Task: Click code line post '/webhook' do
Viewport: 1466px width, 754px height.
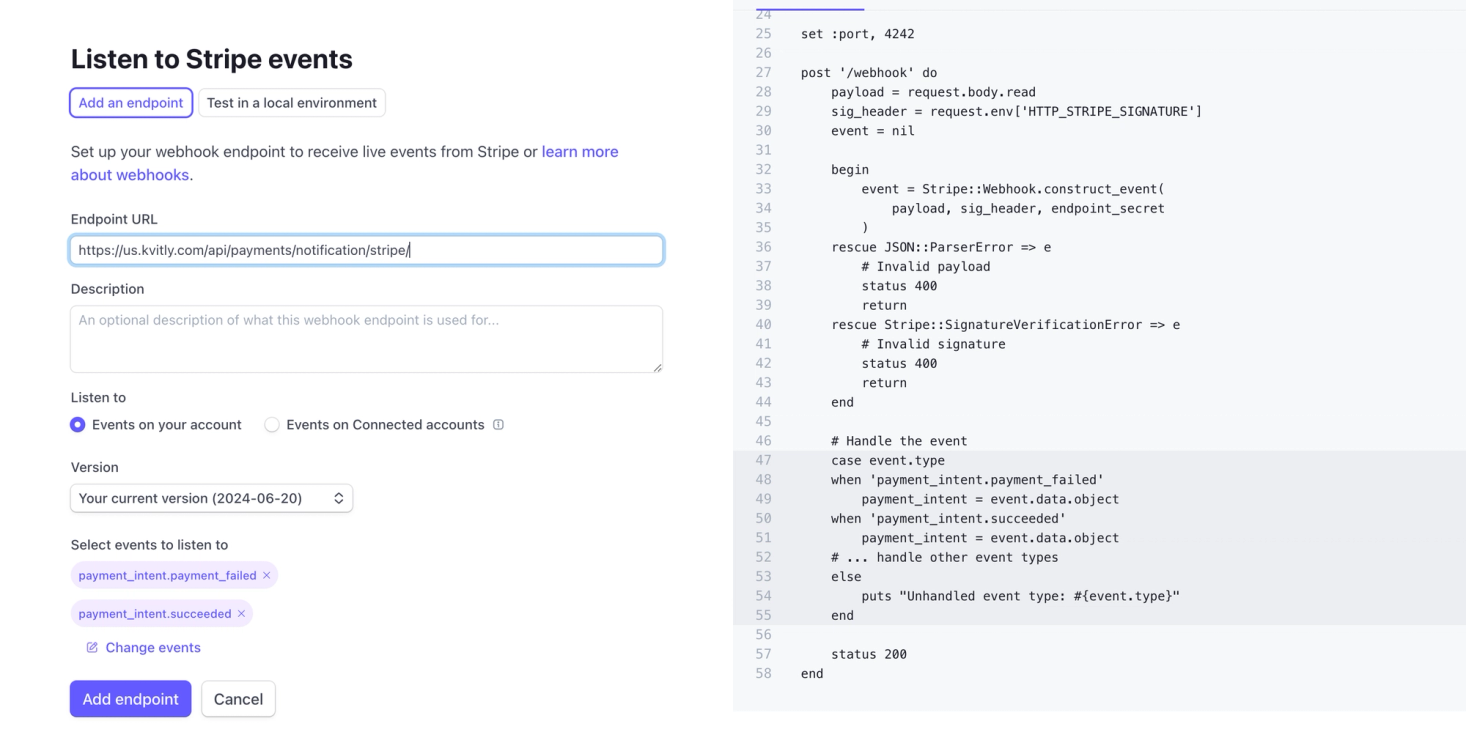Action: pos(869,73)
